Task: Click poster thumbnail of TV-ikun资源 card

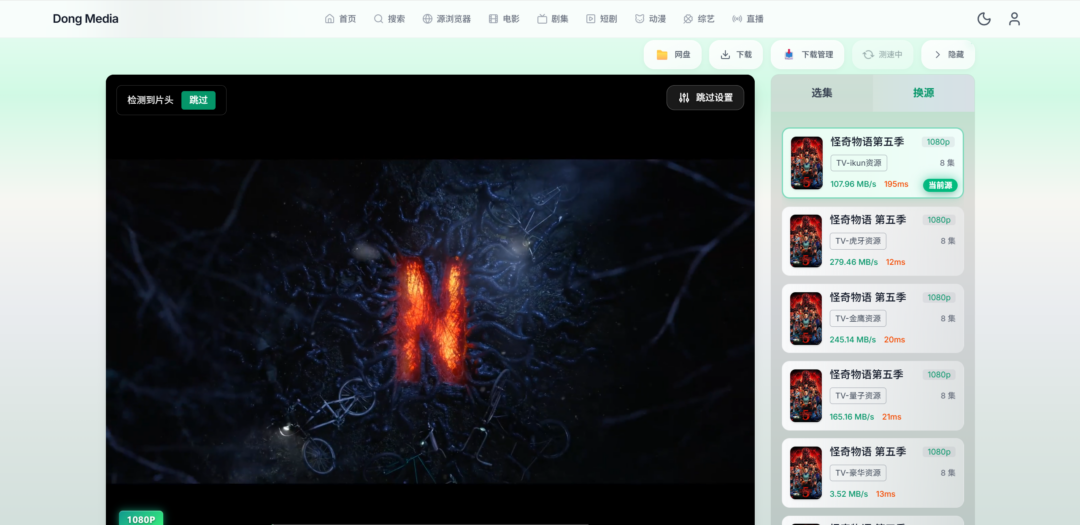Action: [807, 163]
